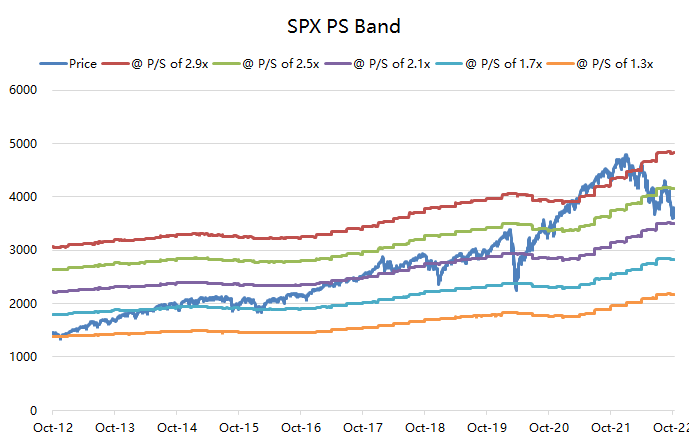
Task: Select the orange P/S of 1.3x legend marker
Action: tap(561, 64)
